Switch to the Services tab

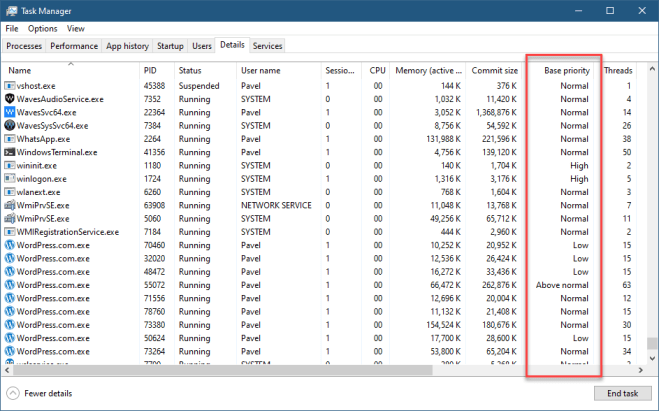pos(267,46)
